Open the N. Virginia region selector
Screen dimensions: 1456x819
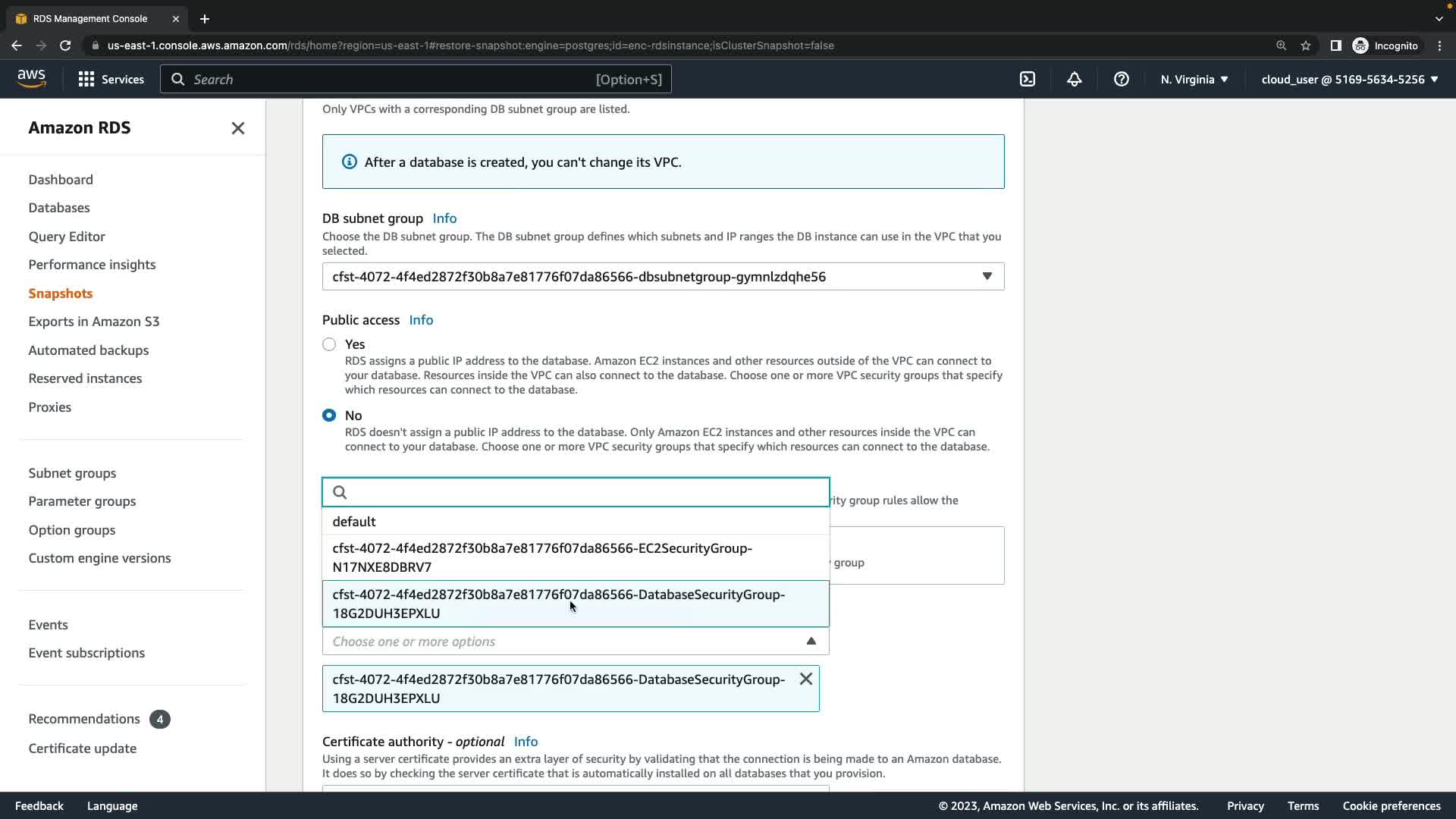click(x=1194, y=79)
